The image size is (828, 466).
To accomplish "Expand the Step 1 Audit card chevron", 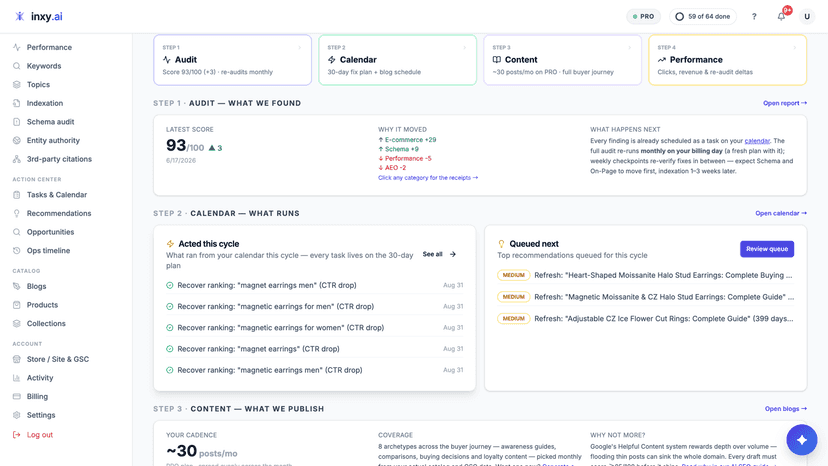I will click(300, 48).
